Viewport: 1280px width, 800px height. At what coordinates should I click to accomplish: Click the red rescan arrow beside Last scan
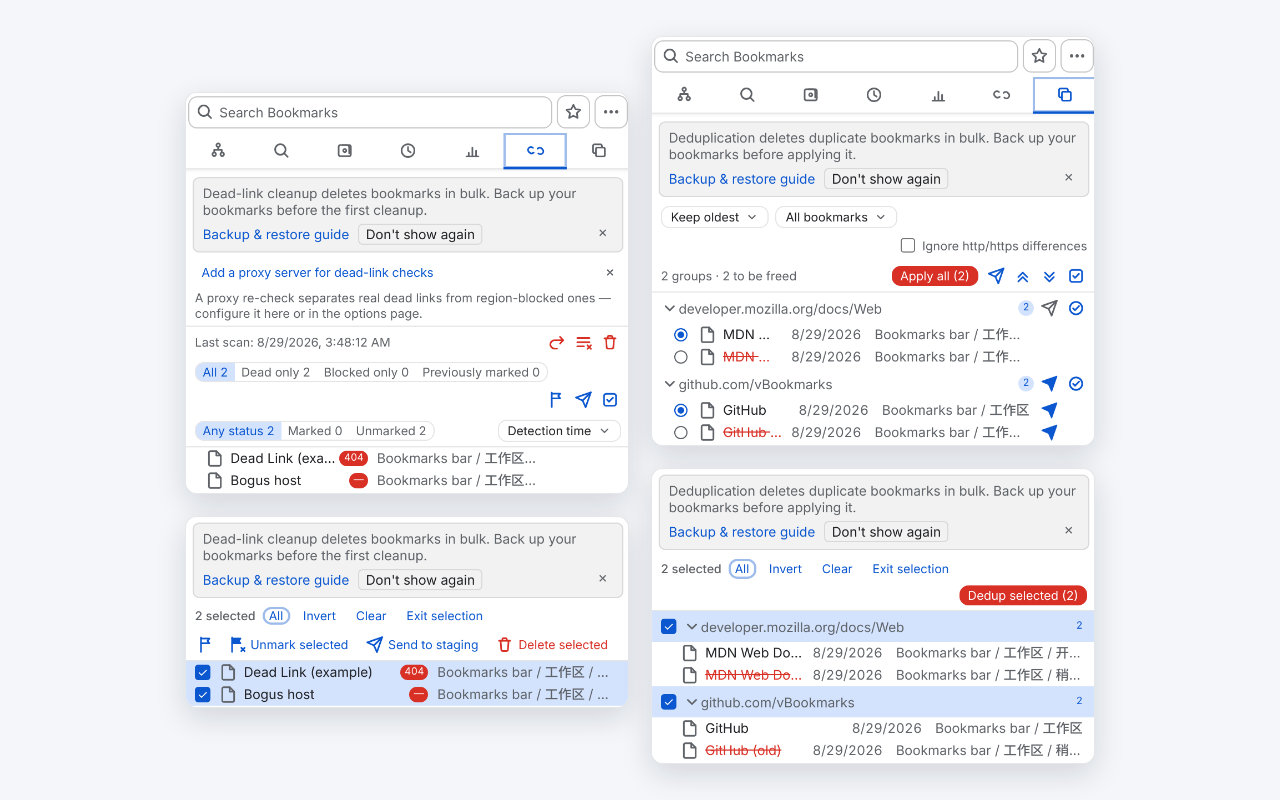[x=557, y=343]
